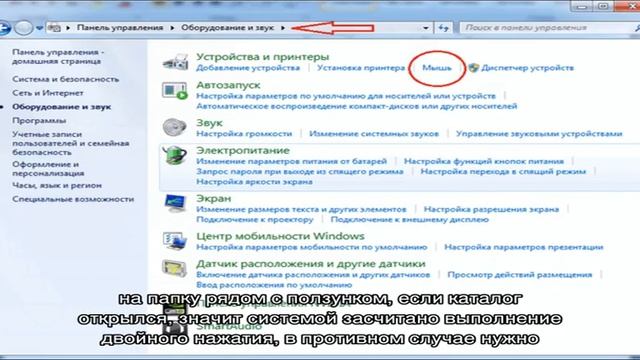
Task: Click Настройка яркости экрана link
Action: [x=254, y=182]
